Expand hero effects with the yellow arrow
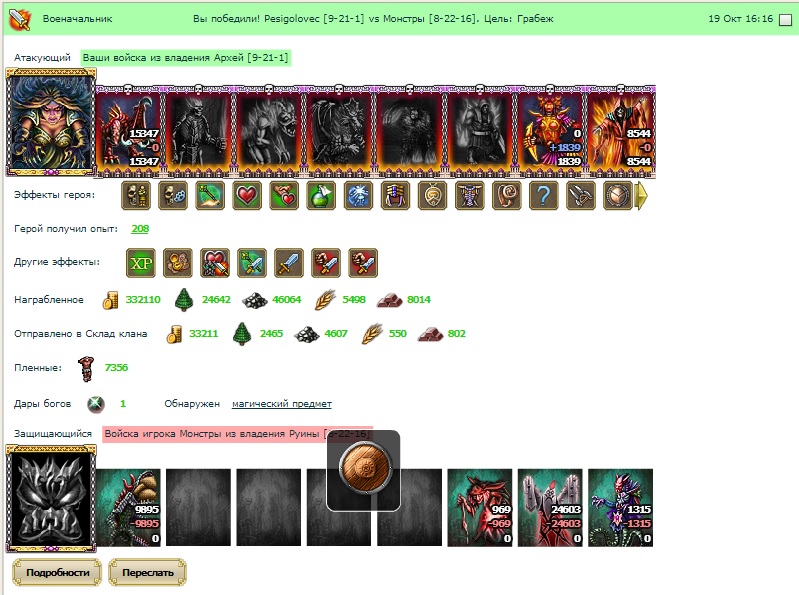Viewport: 799px width, 595px height. 643,196
